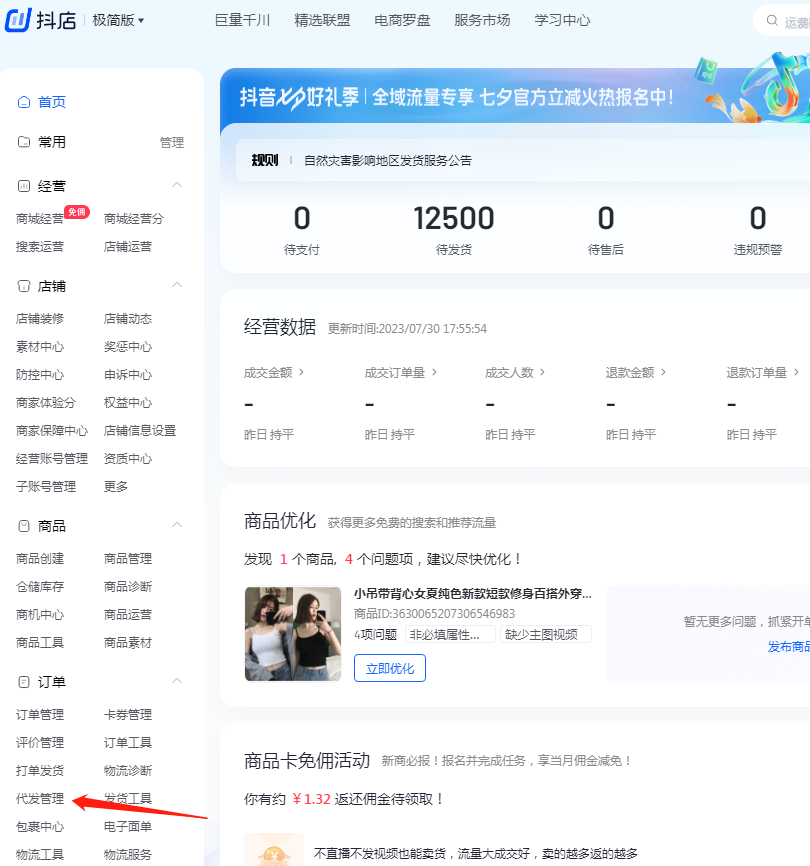Expand 成交金额 metric arrow
Screen dimensions: 810x866
point(301,372)
